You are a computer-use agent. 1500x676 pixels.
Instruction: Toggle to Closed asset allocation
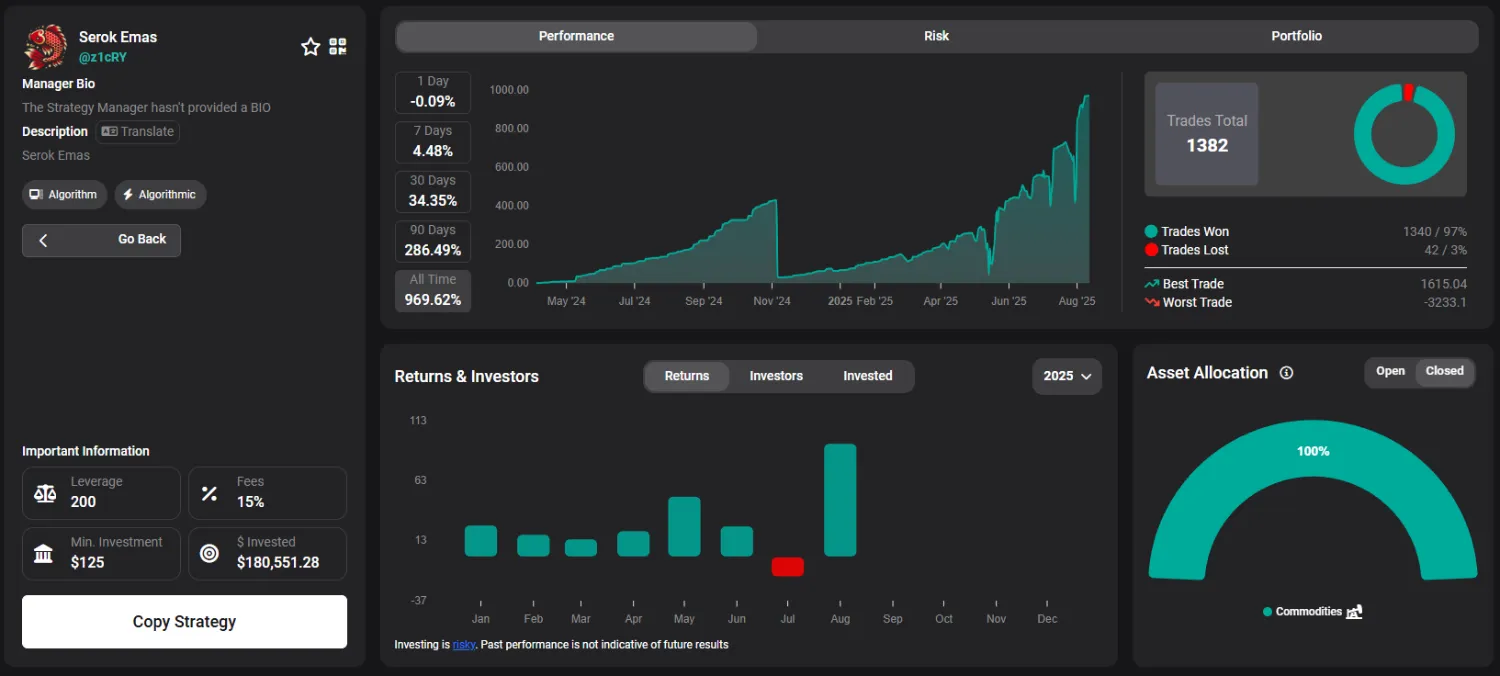[x=1444, y=372]
